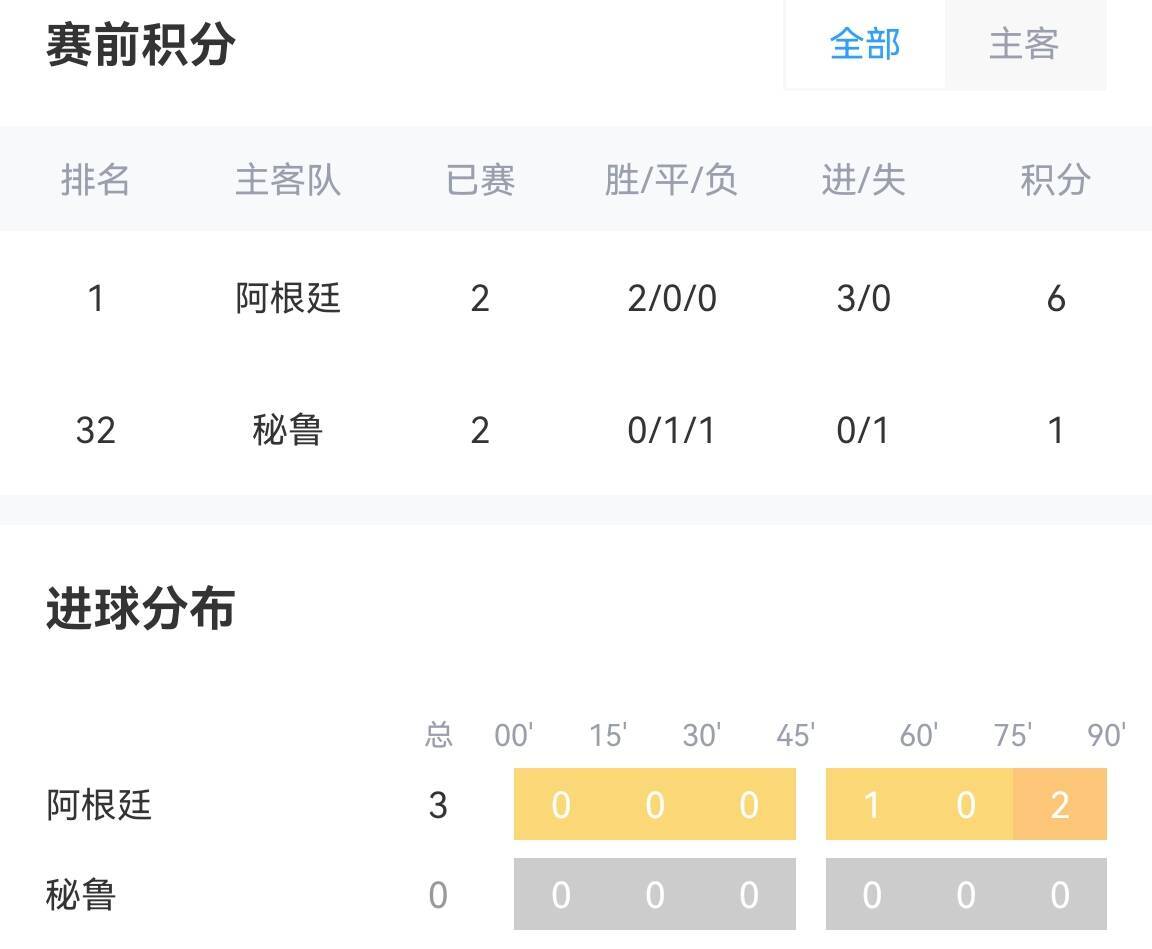Click Argentina's 3/0 goals for/against value
1152x949 pixels.
(863, 298)
